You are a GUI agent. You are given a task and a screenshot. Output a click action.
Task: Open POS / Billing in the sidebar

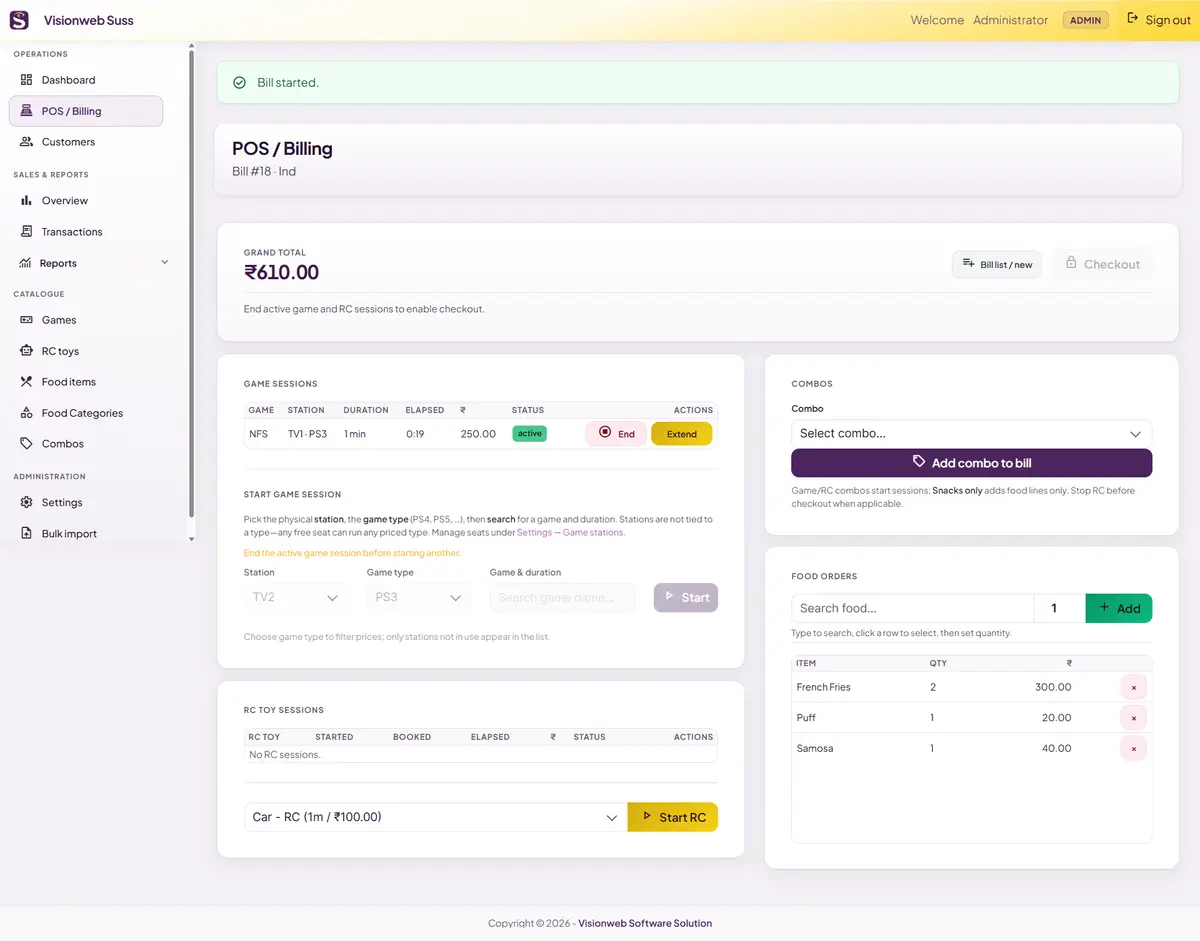(x=86, y=111)
